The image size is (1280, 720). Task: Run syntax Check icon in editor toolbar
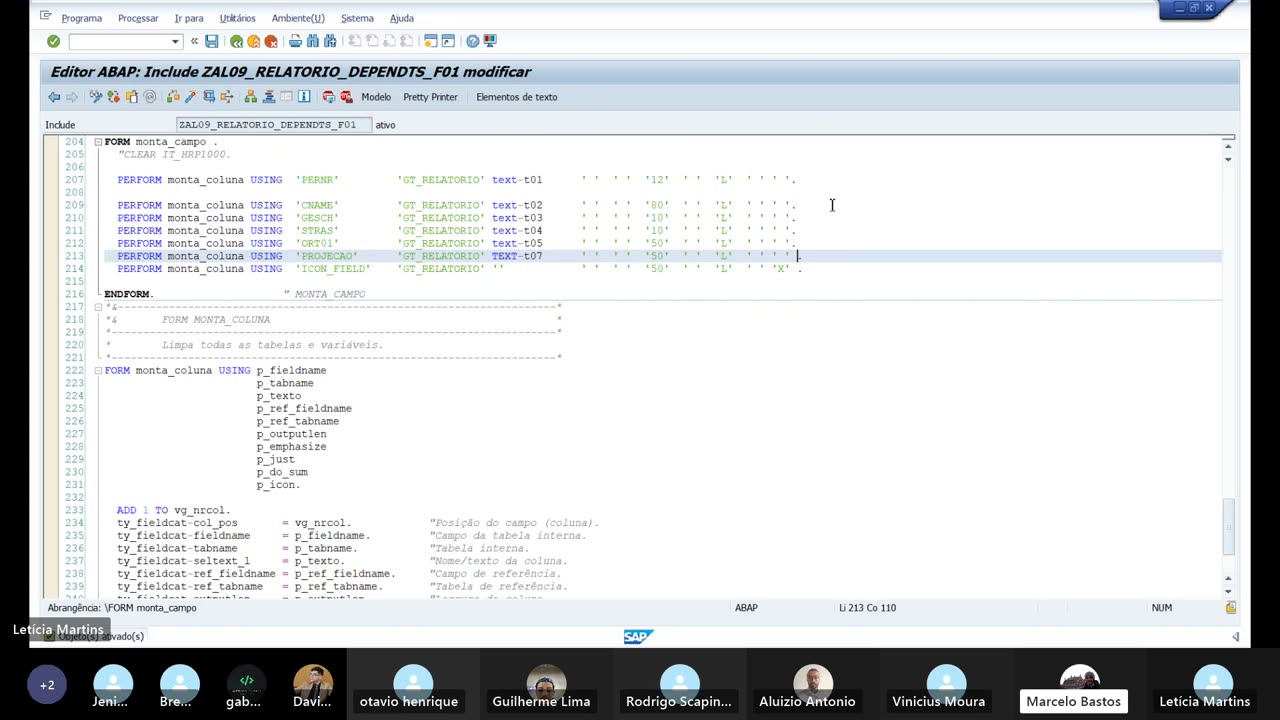pyautogui.click(x=173, y=97)
